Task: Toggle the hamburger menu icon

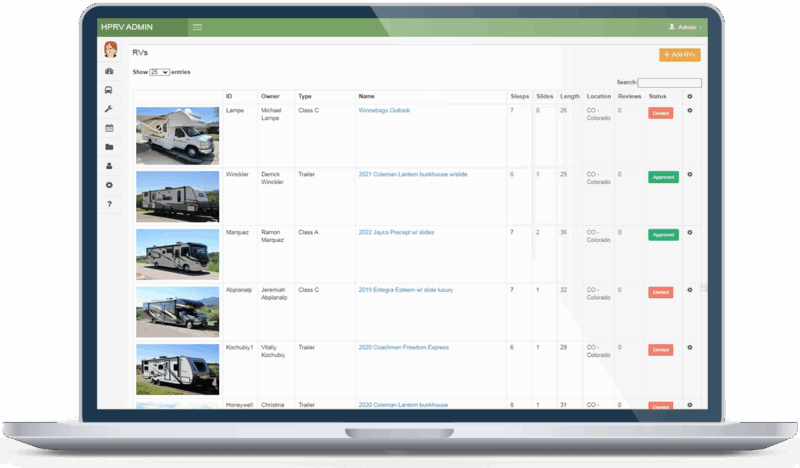Action: pyautogui.click(x=197, y=27)
